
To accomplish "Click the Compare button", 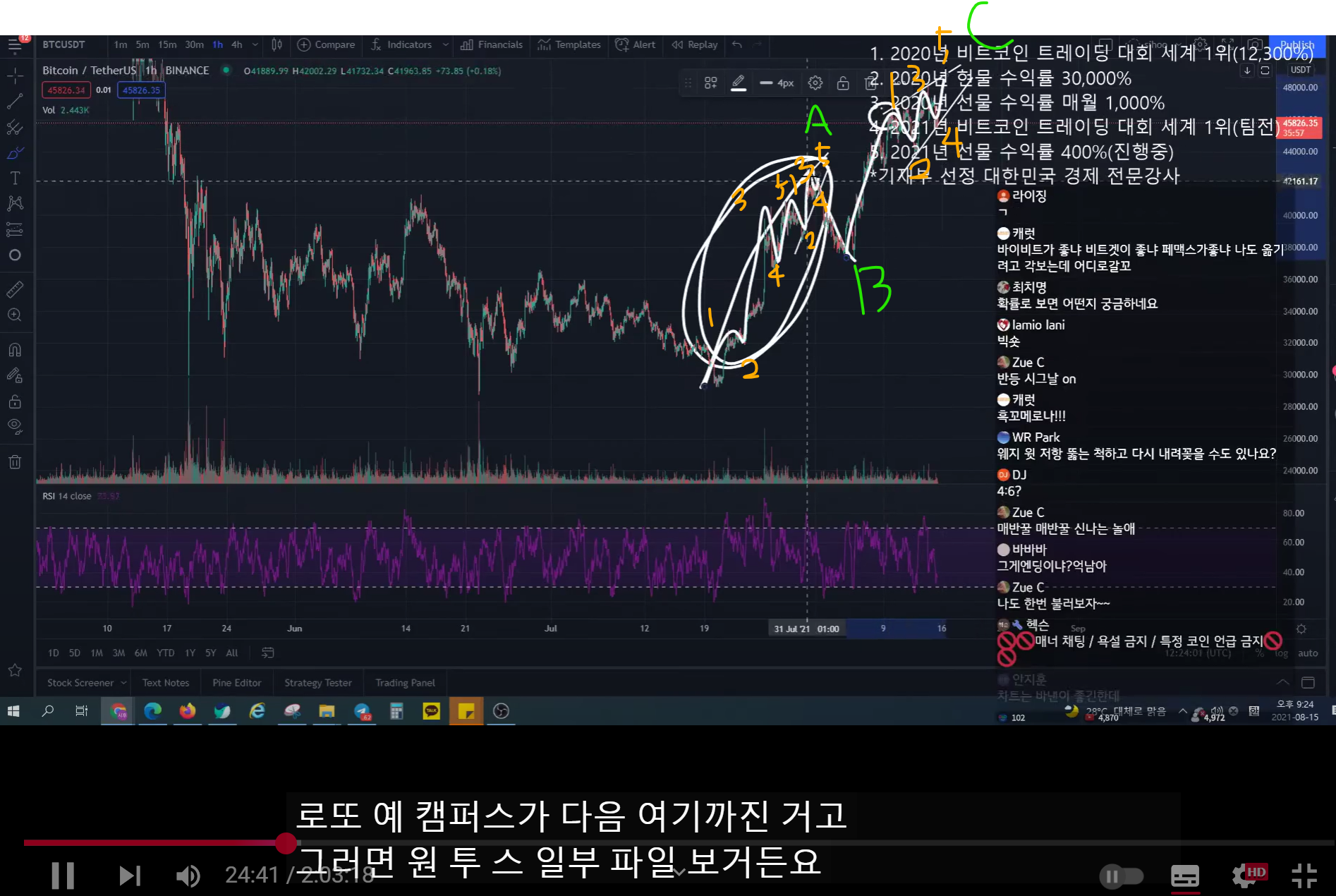I will tap(327, 44).
